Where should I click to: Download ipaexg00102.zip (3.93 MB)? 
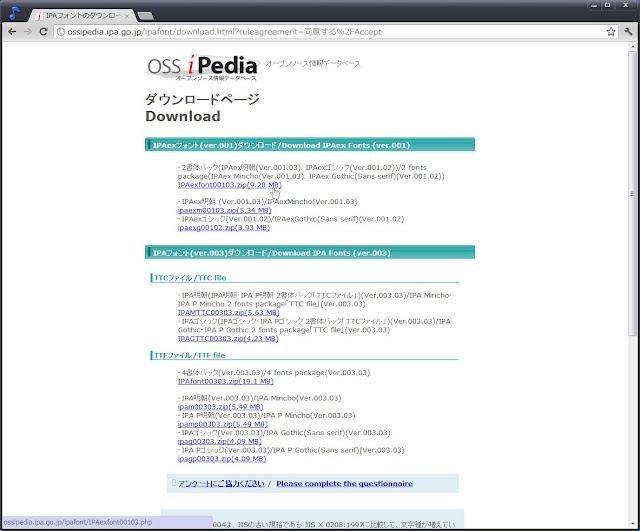click(224, 227)
